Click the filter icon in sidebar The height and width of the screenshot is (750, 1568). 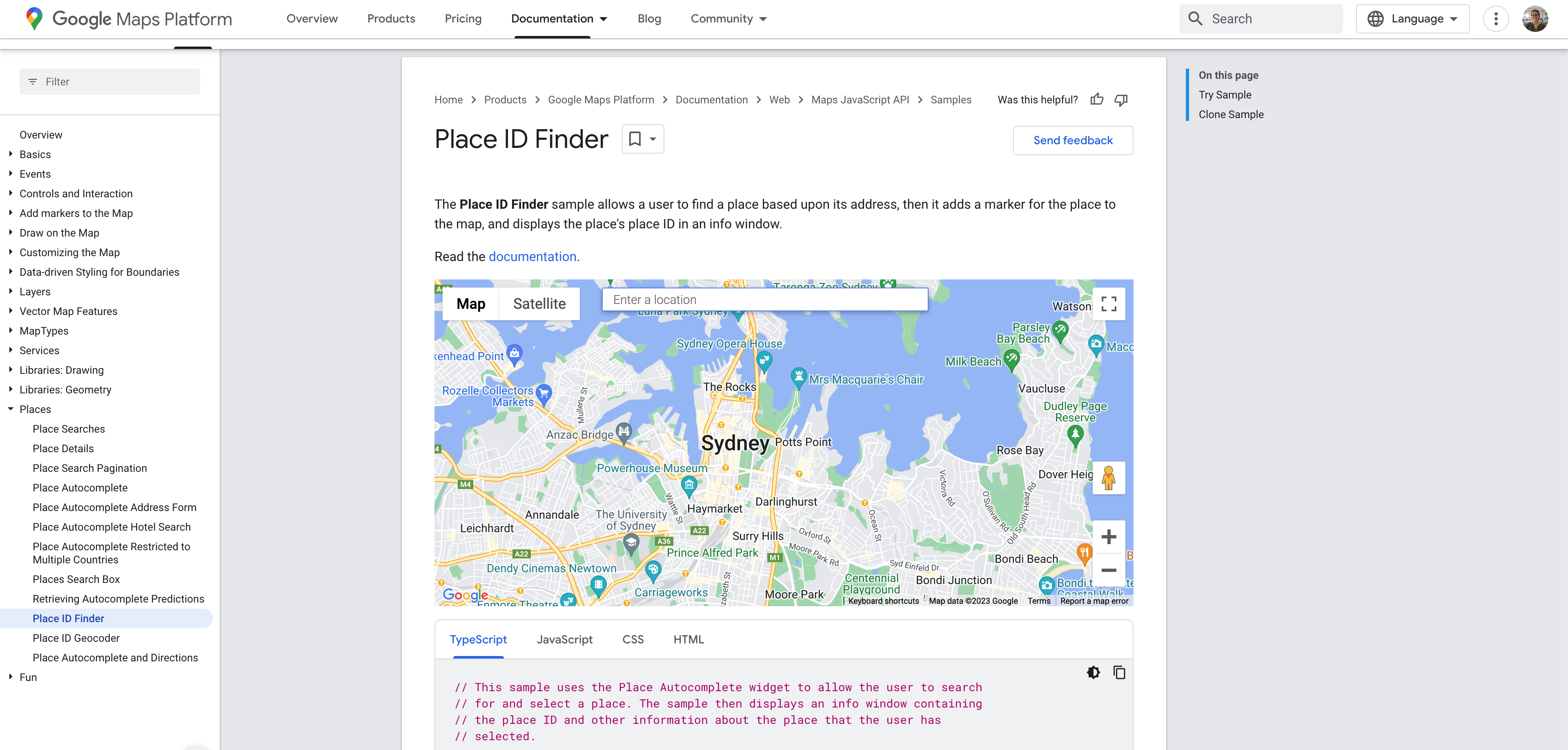point(33,82)
